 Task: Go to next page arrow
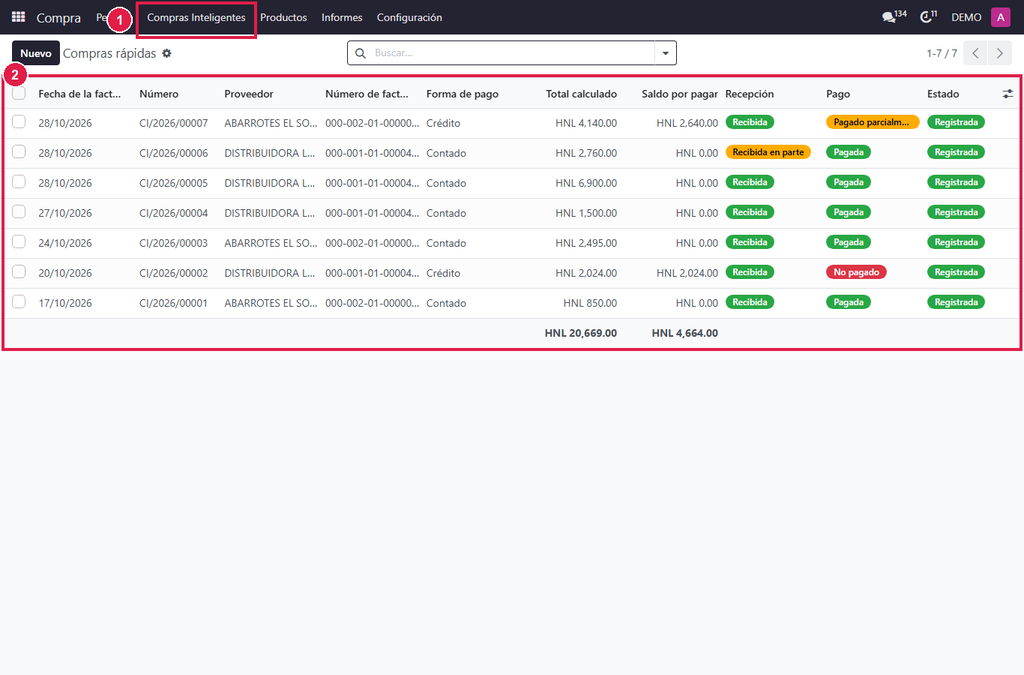[1000, 54]
